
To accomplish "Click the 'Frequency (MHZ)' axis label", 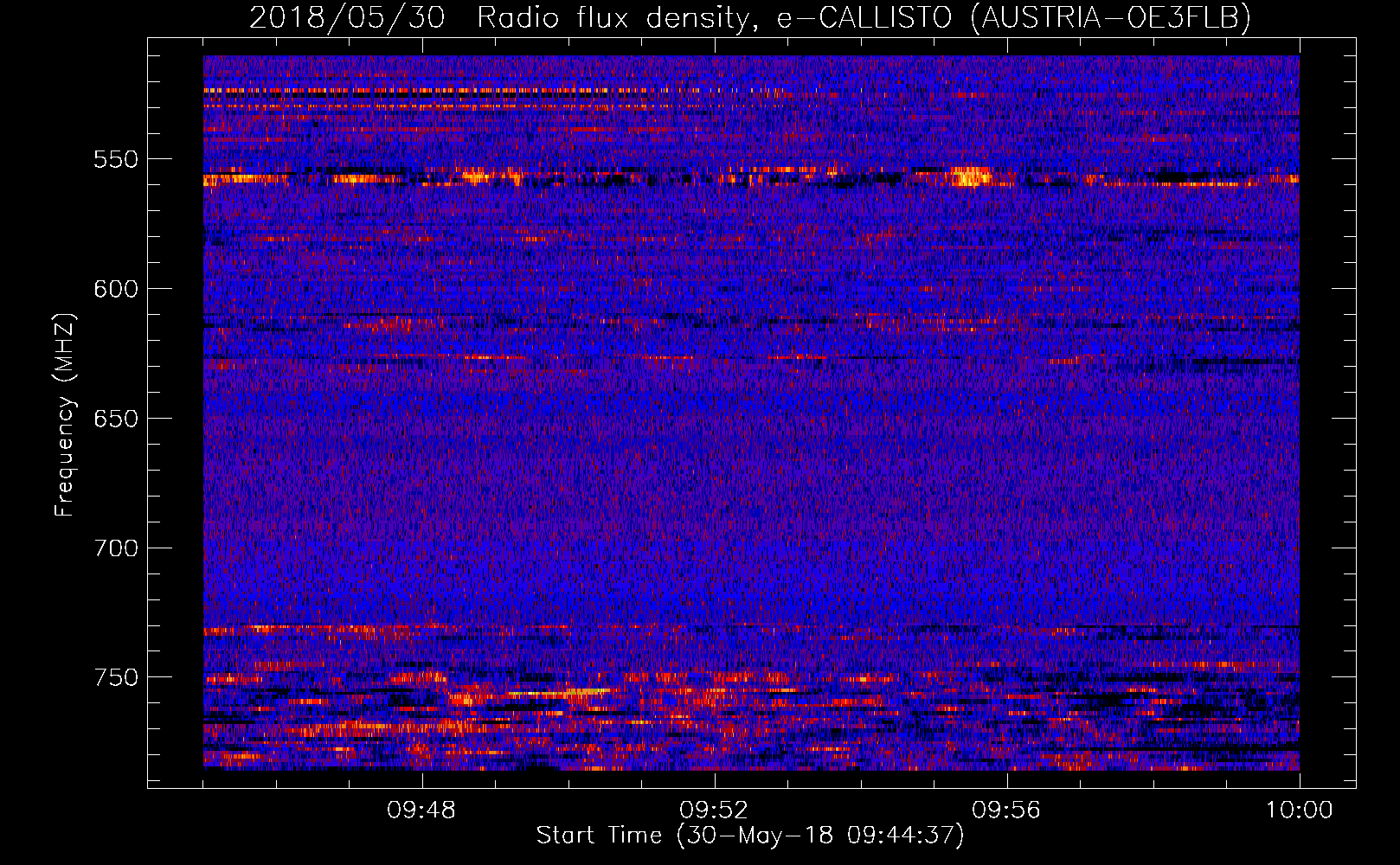I will pyautogui.click(x=65, y=414).
